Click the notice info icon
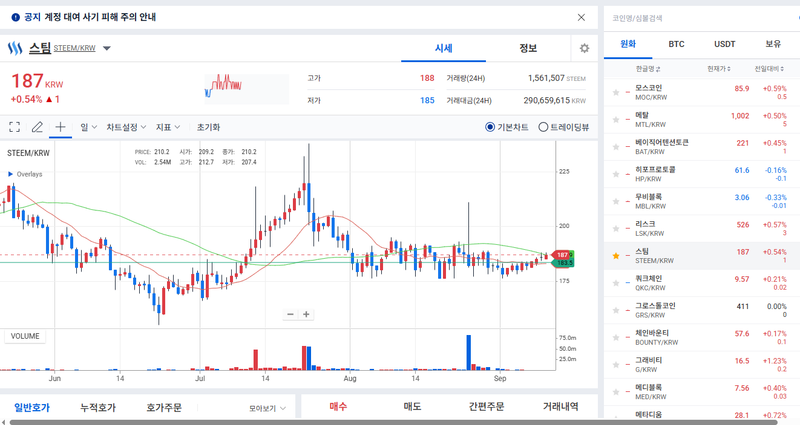 [x=15, y=17]
